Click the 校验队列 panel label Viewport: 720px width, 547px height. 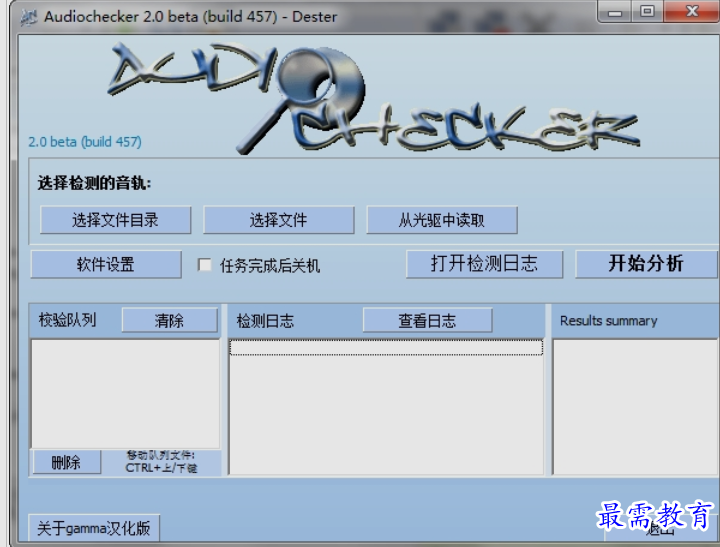pos(68,320)
